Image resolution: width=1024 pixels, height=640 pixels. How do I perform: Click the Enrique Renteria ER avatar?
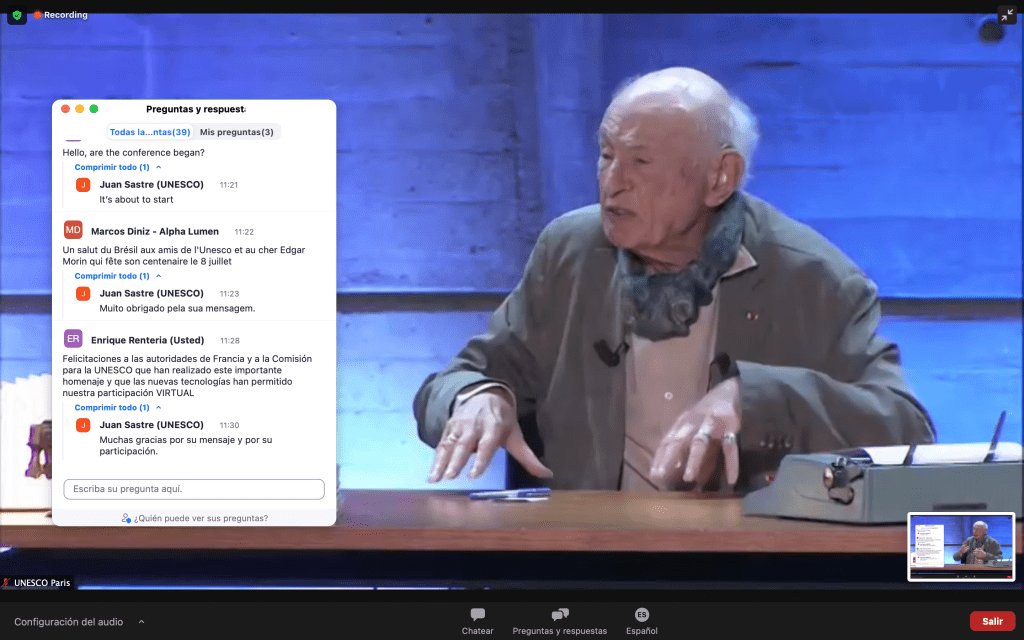[x=73, y=339]
